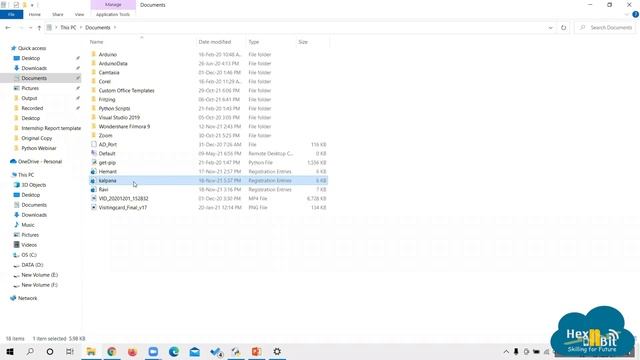Select the Wondershare Filmora 9 folder
This screenshot has width=640, height=360.
(124, 126)
